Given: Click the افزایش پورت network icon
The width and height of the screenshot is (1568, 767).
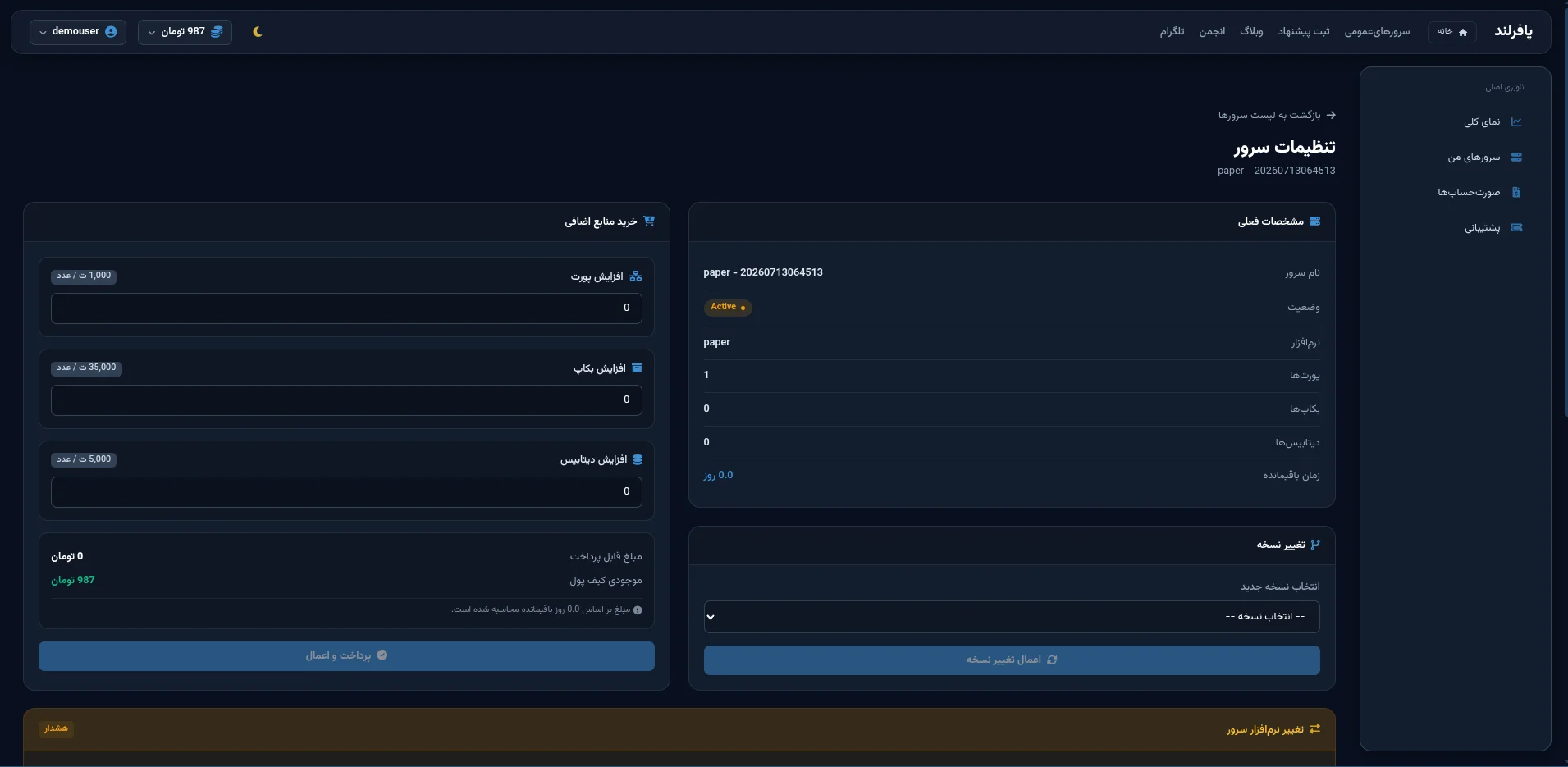Looking at the screenshot, I should tap(636, 276).
